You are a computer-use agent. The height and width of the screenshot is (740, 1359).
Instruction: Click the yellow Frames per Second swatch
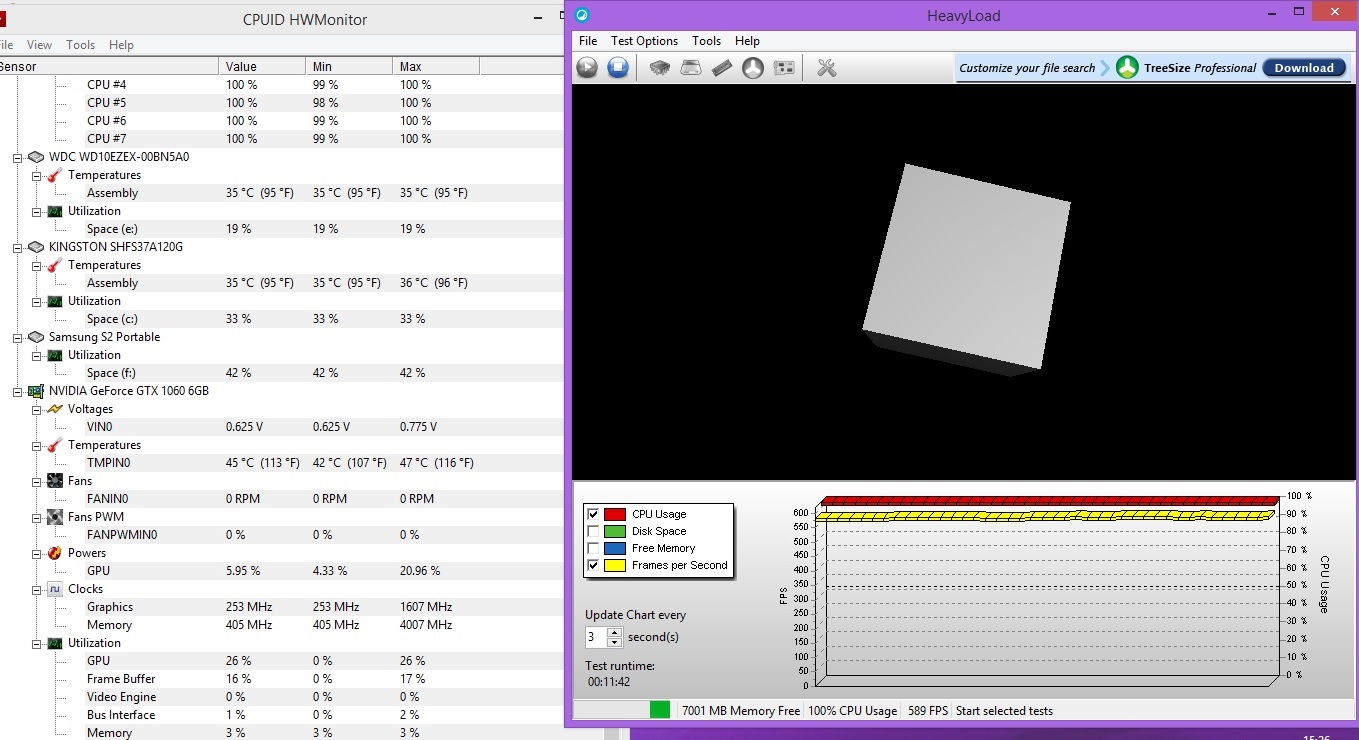pos(614,565)
